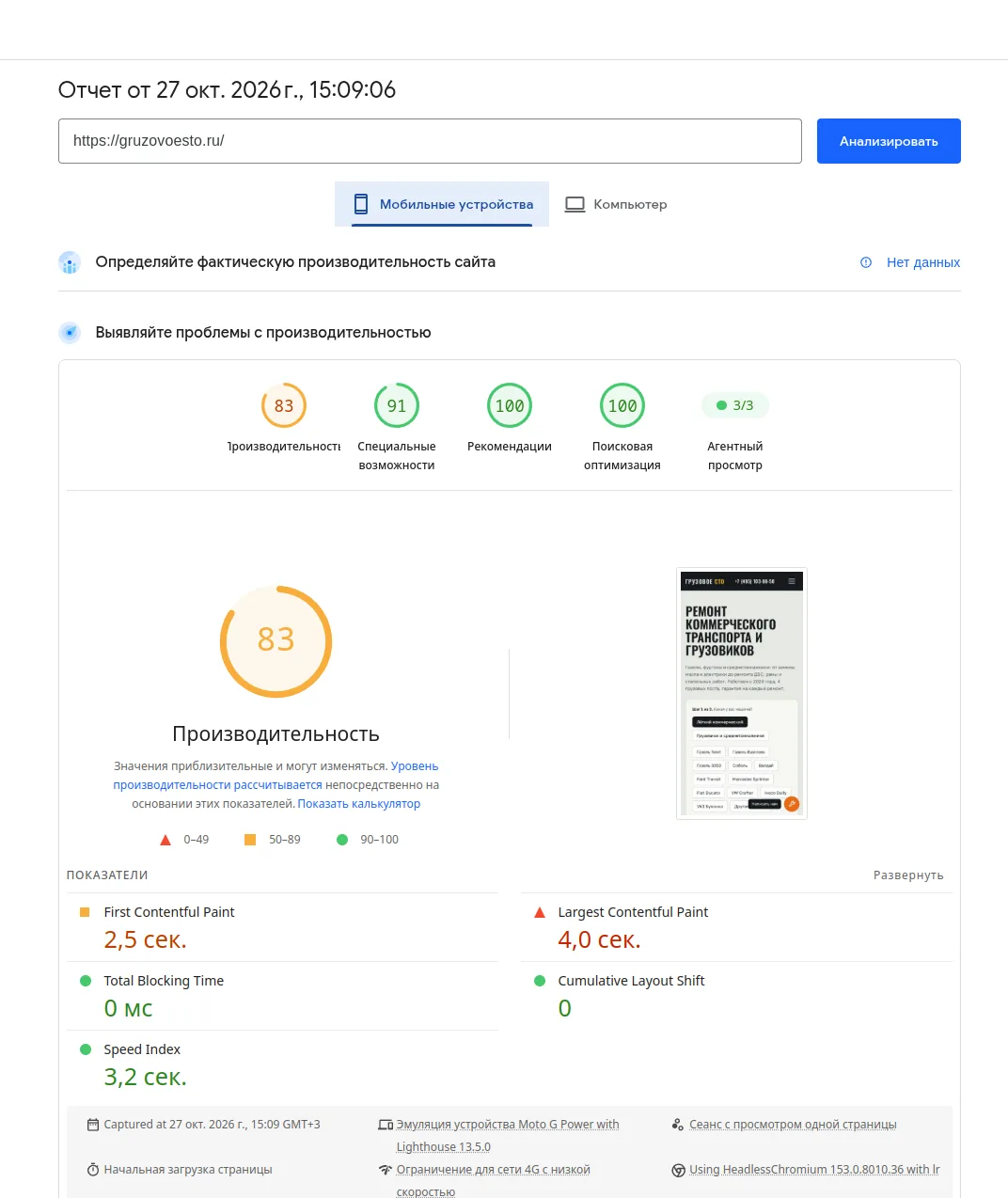Click the green dot beside Total Blocking Time
This screenshot has width=1008, height=1198.
point(86,981)
